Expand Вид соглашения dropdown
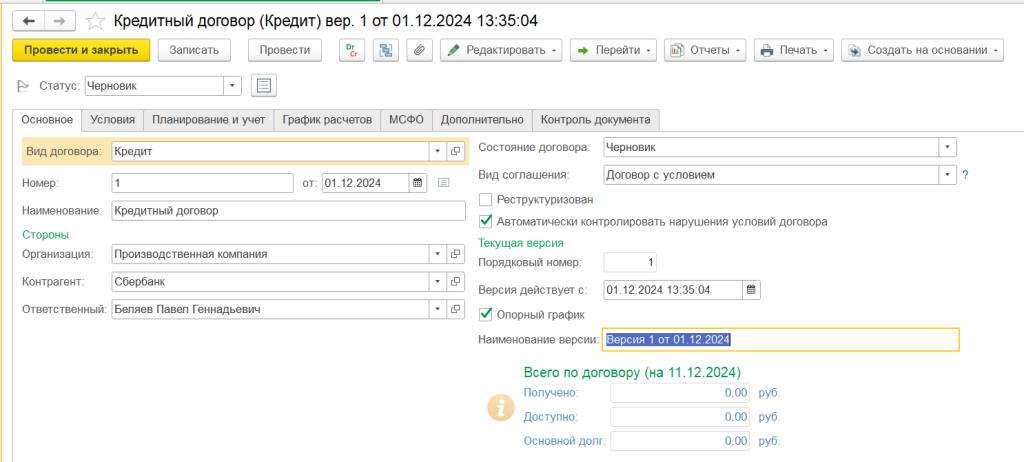The width and height of the screenshot is (1024, 462). (x=948, y=175)
